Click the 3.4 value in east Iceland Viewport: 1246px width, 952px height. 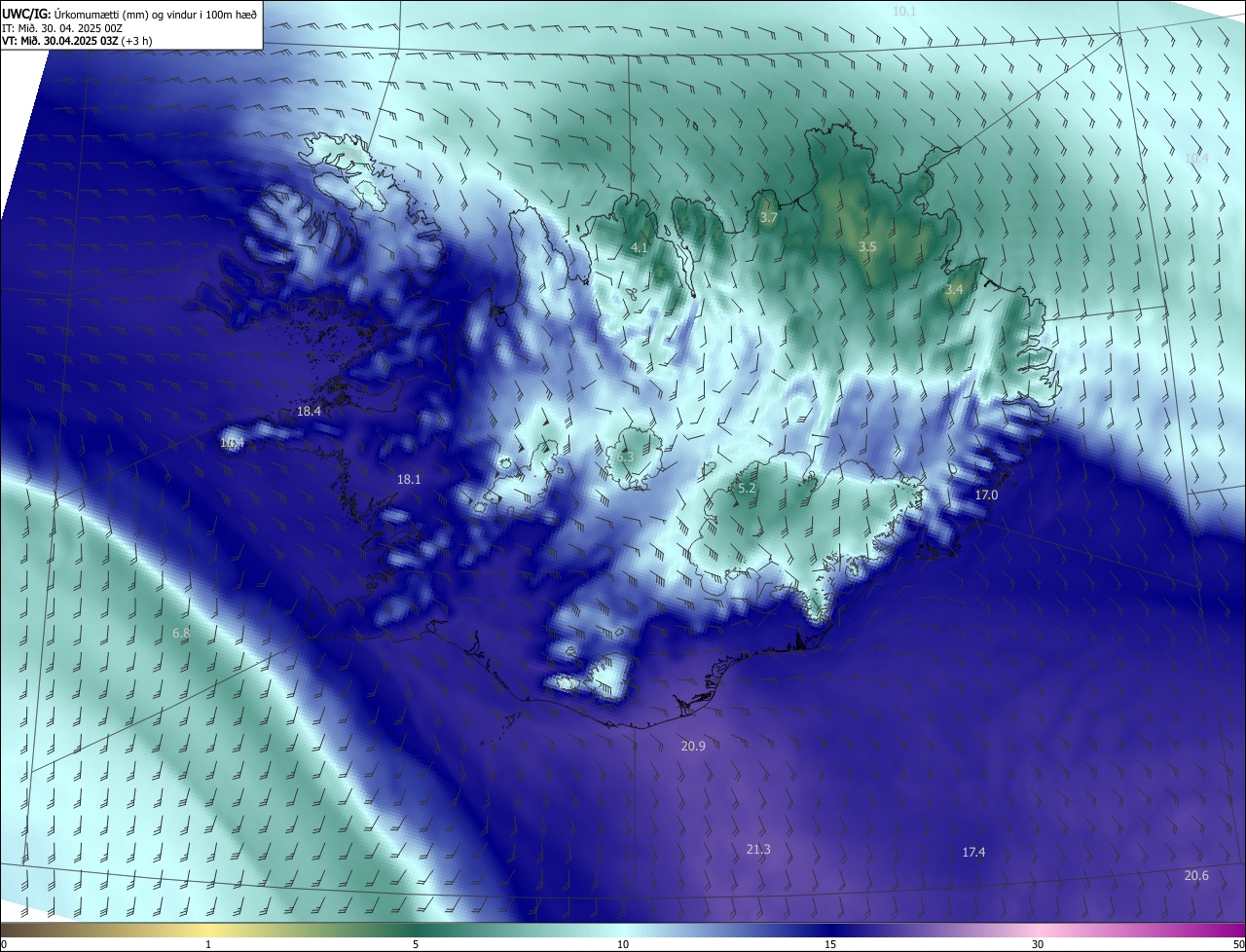[x=954, y=290]
